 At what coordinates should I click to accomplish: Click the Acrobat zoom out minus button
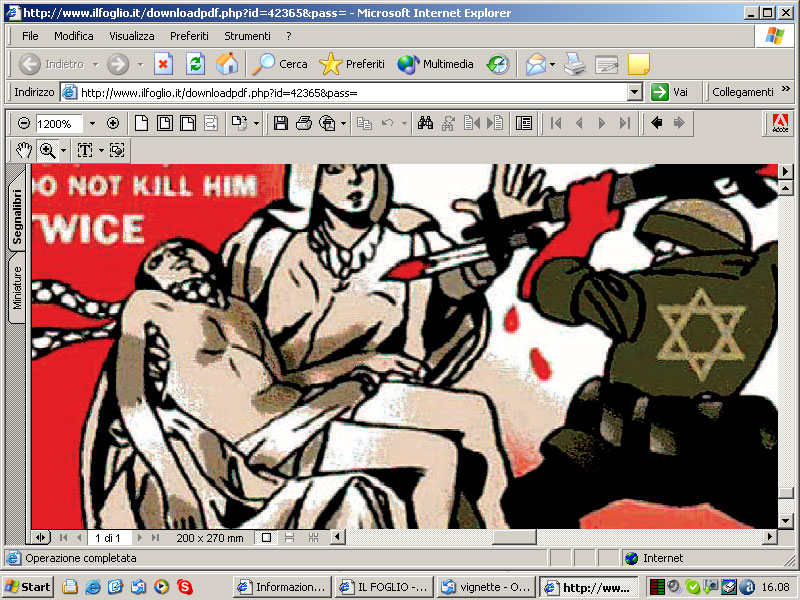pos(23,123)
